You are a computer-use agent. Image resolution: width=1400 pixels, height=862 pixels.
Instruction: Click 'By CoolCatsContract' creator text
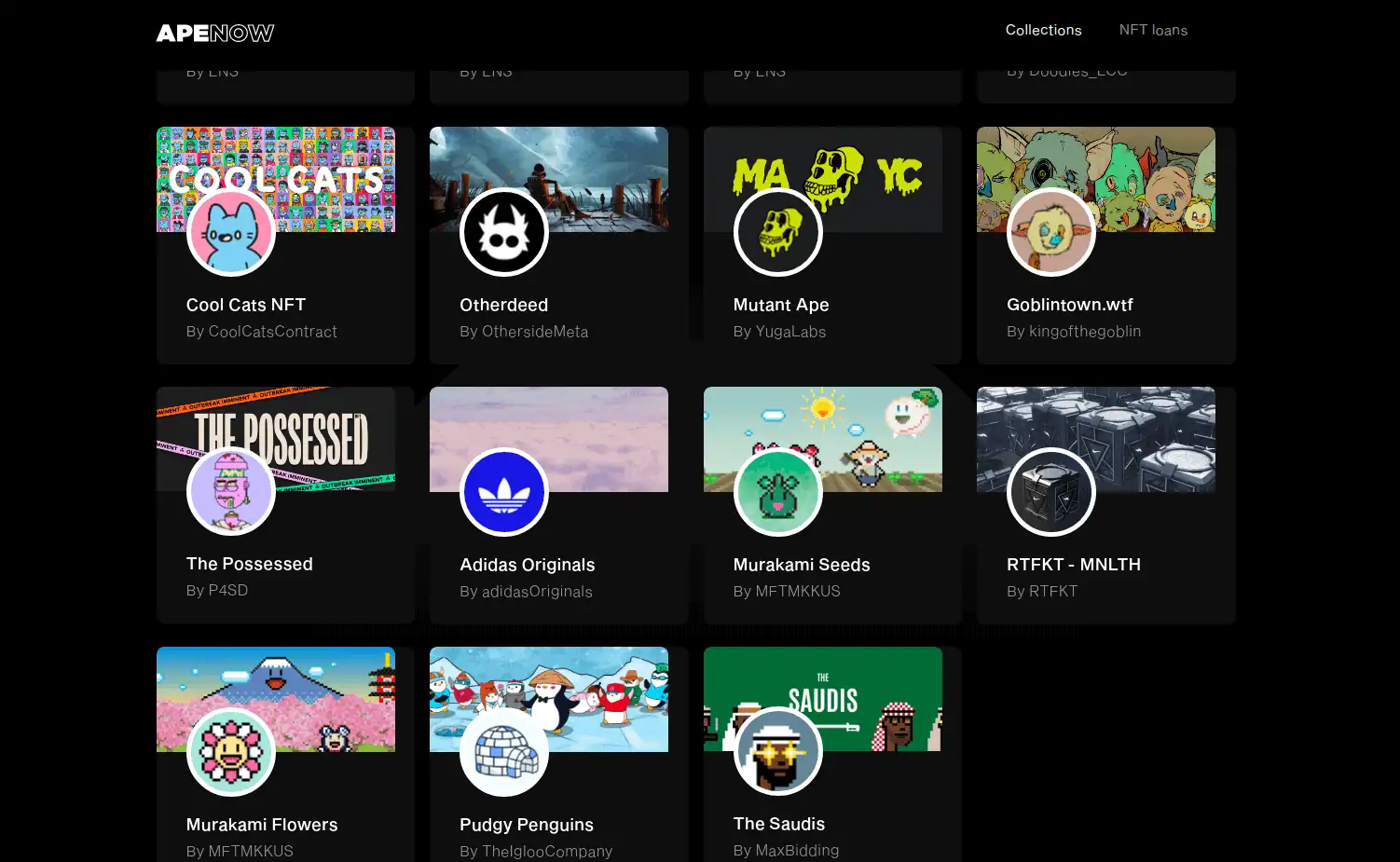pyautogui.click(x=262, y=332)
